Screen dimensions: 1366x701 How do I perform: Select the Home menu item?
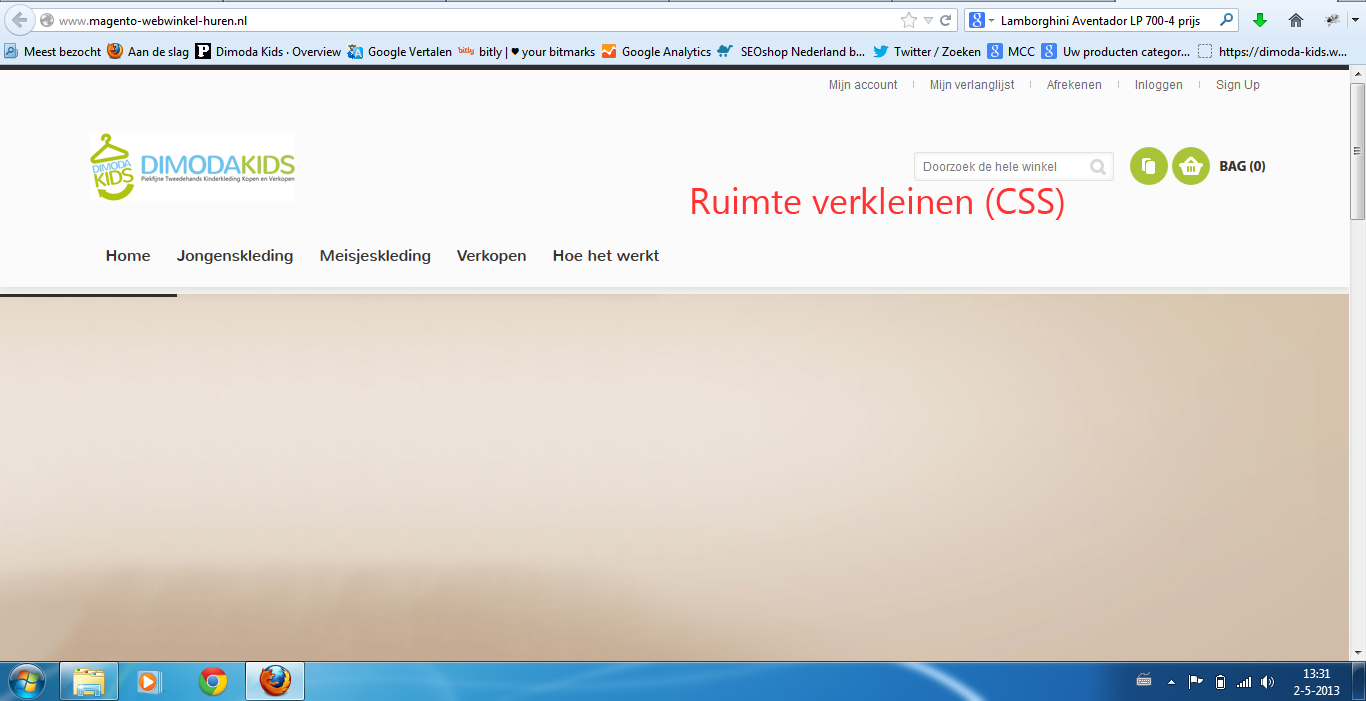(x=128, y=256)
